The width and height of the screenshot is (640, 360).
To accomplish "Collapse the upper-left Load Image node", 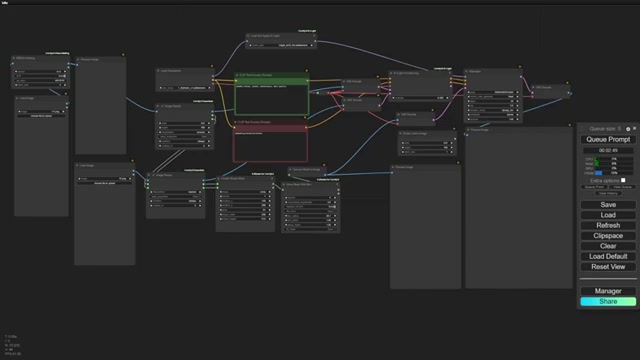I will point(17,98).
